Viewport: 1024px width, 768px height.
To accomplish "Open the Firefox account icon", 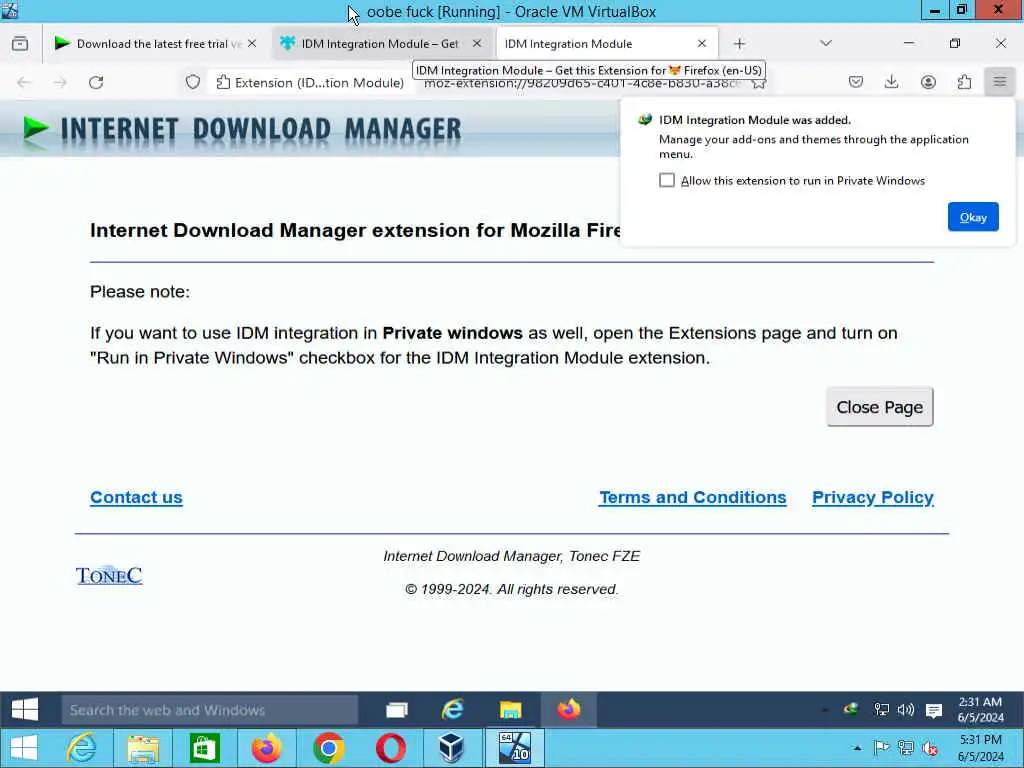I will click(928, 82).
